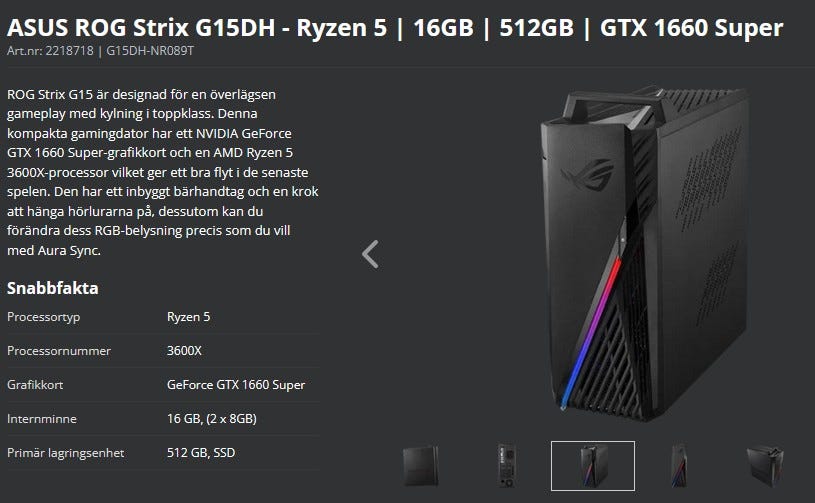Click the model code G15DH-NR089T
The height and width of the screenshot is (503, 815).
150,51
